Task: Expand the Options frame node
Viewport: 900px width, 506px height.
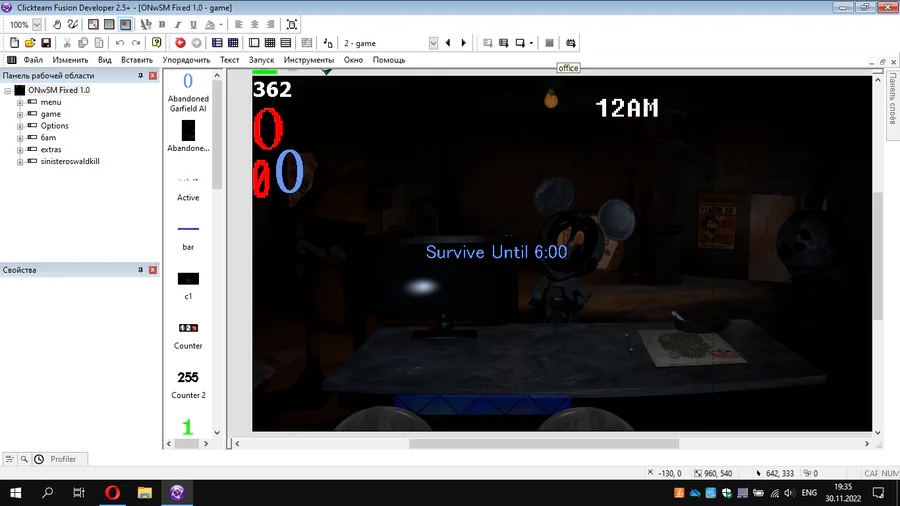Action: 20,126
